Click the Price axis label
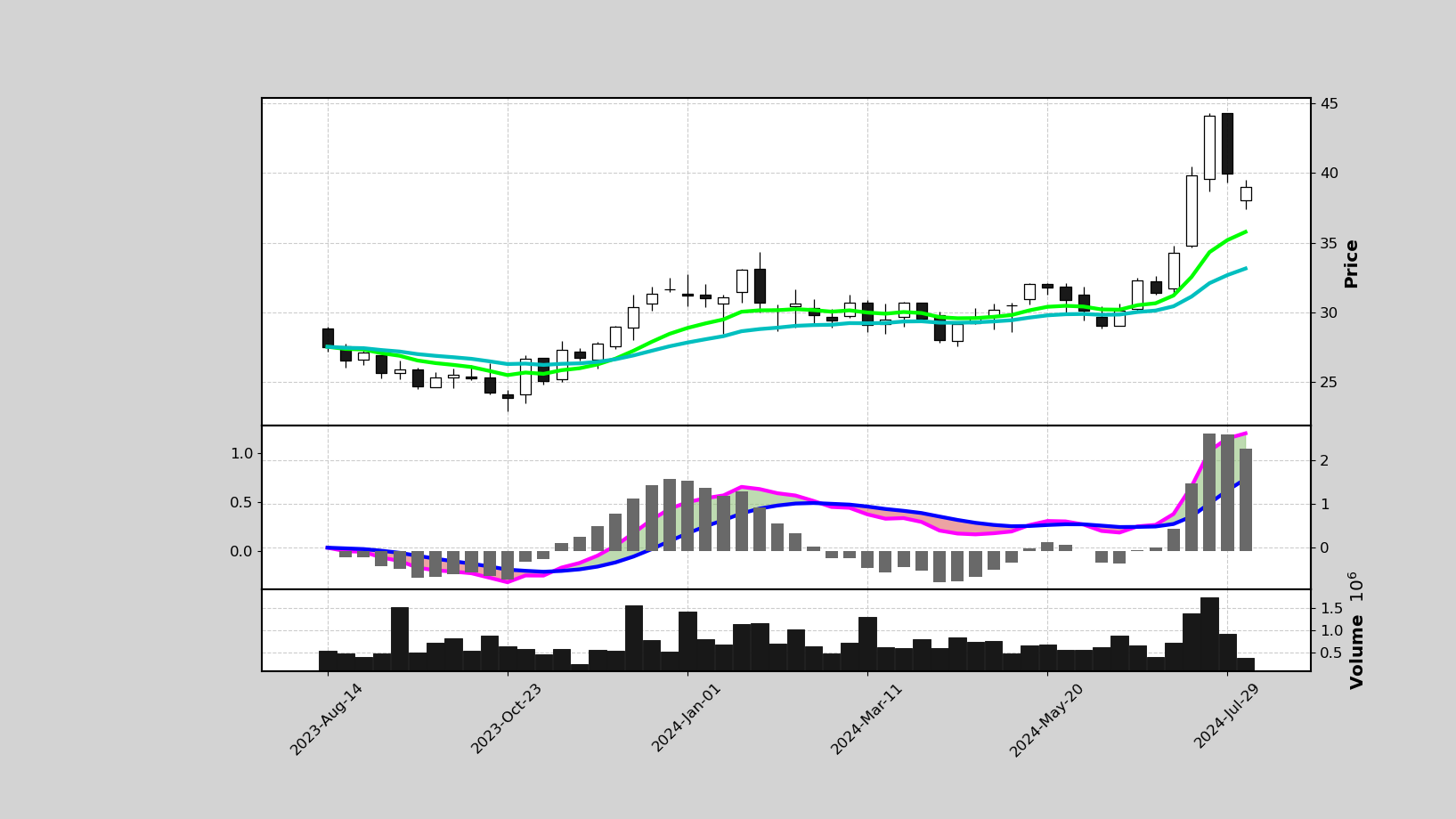This screenshot has height=819, width=1456. tap(1351, 264)
